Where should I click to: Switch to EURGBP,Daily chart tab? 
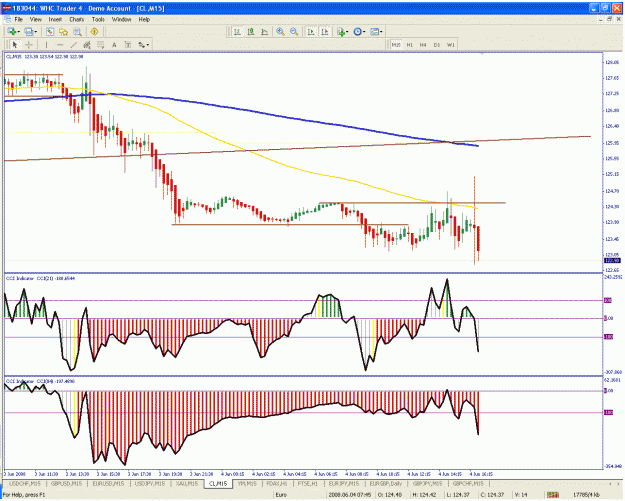385,483
